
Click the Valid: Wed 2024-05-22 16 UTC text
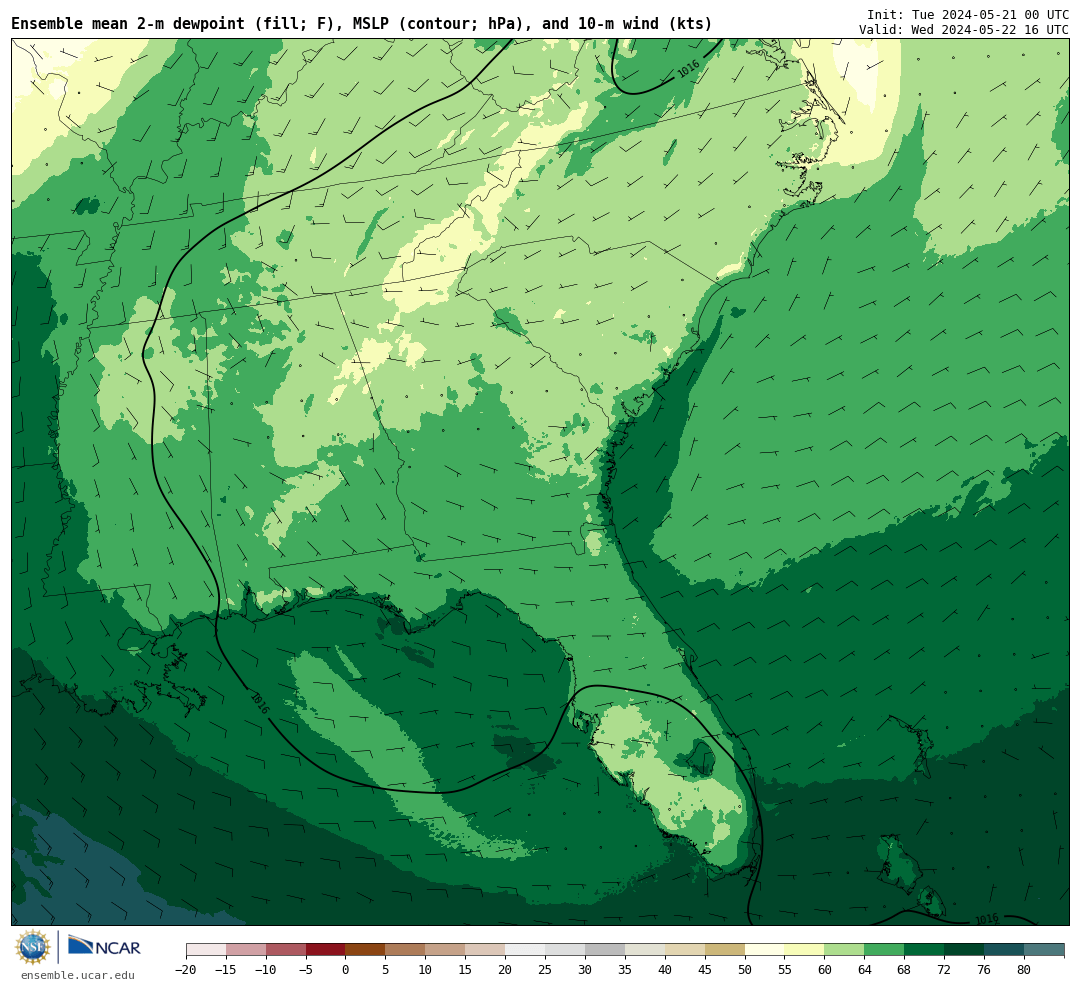[964, 30]
